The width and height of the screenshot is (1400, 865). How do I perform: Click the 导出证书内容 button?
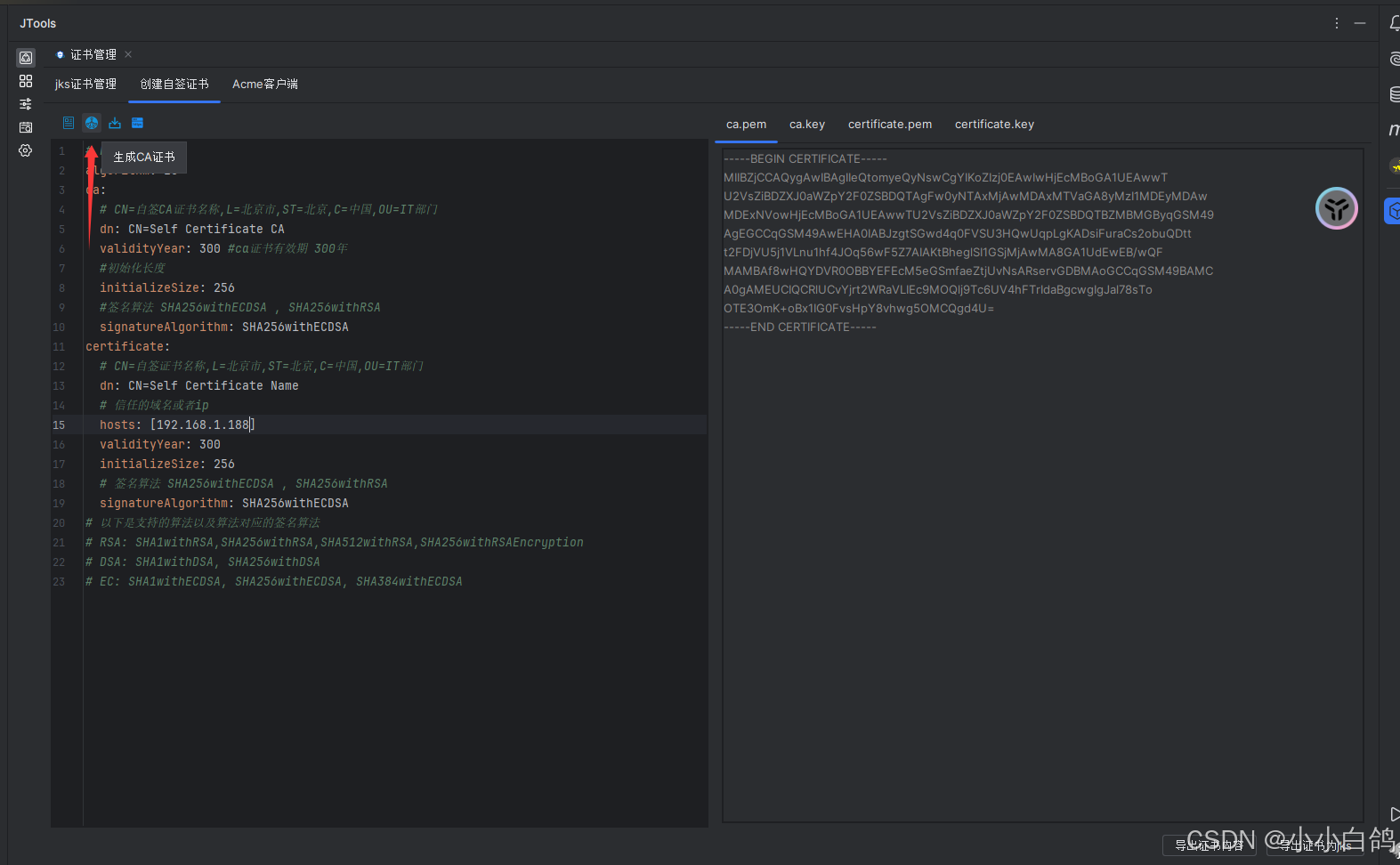(1209, 845)
